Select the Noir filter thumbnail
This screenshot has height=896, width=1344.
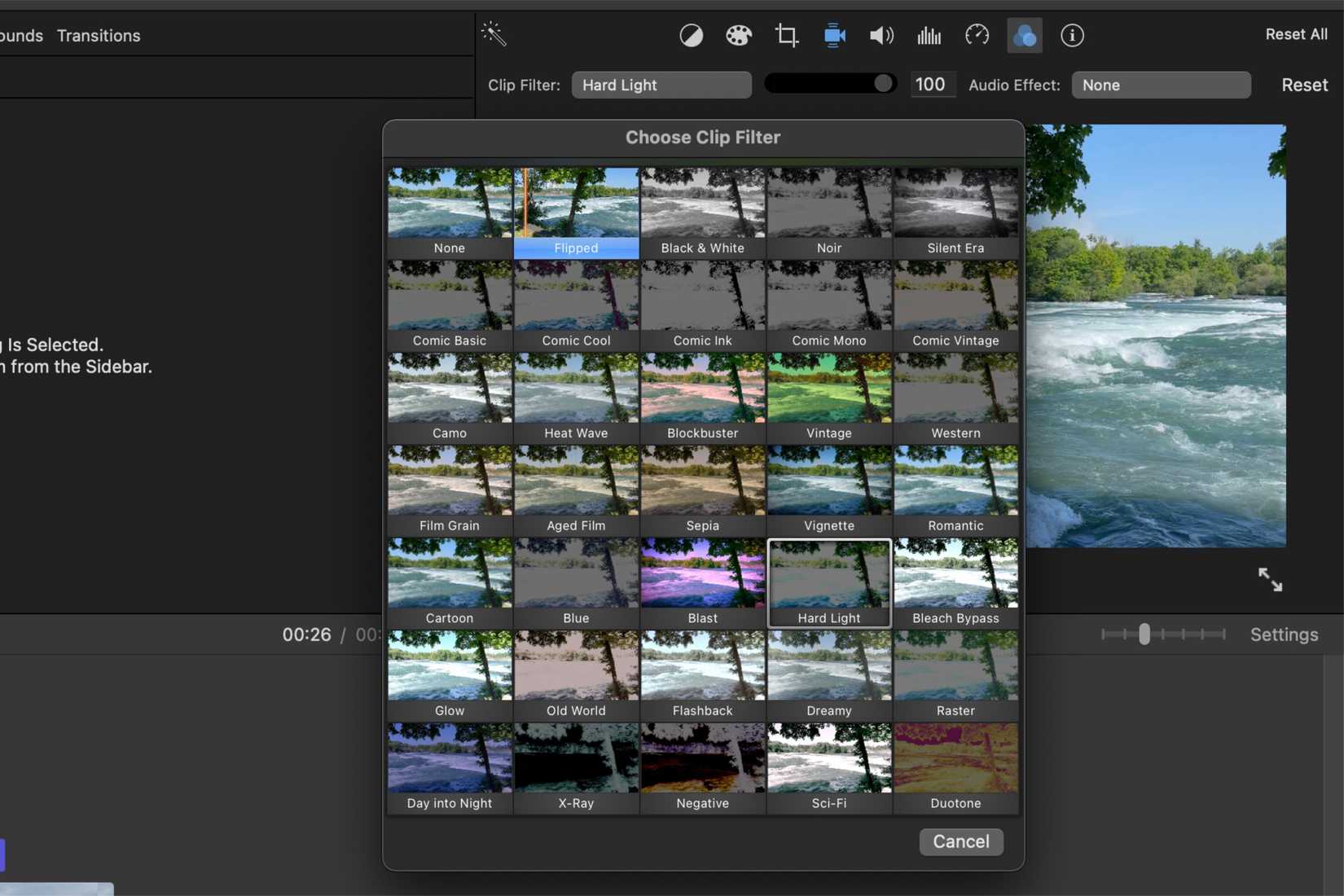[x=828, y=212]
